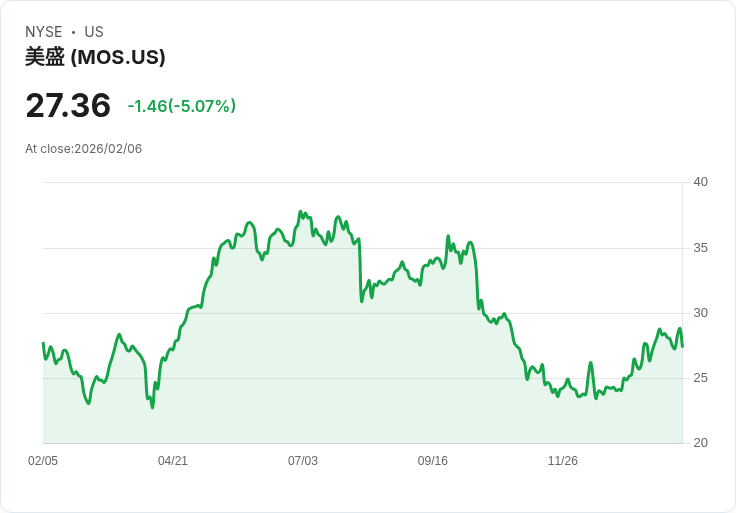Click the starting point of price line
Viewport: 736px width, 513px height.
click(x=43, y=343)
